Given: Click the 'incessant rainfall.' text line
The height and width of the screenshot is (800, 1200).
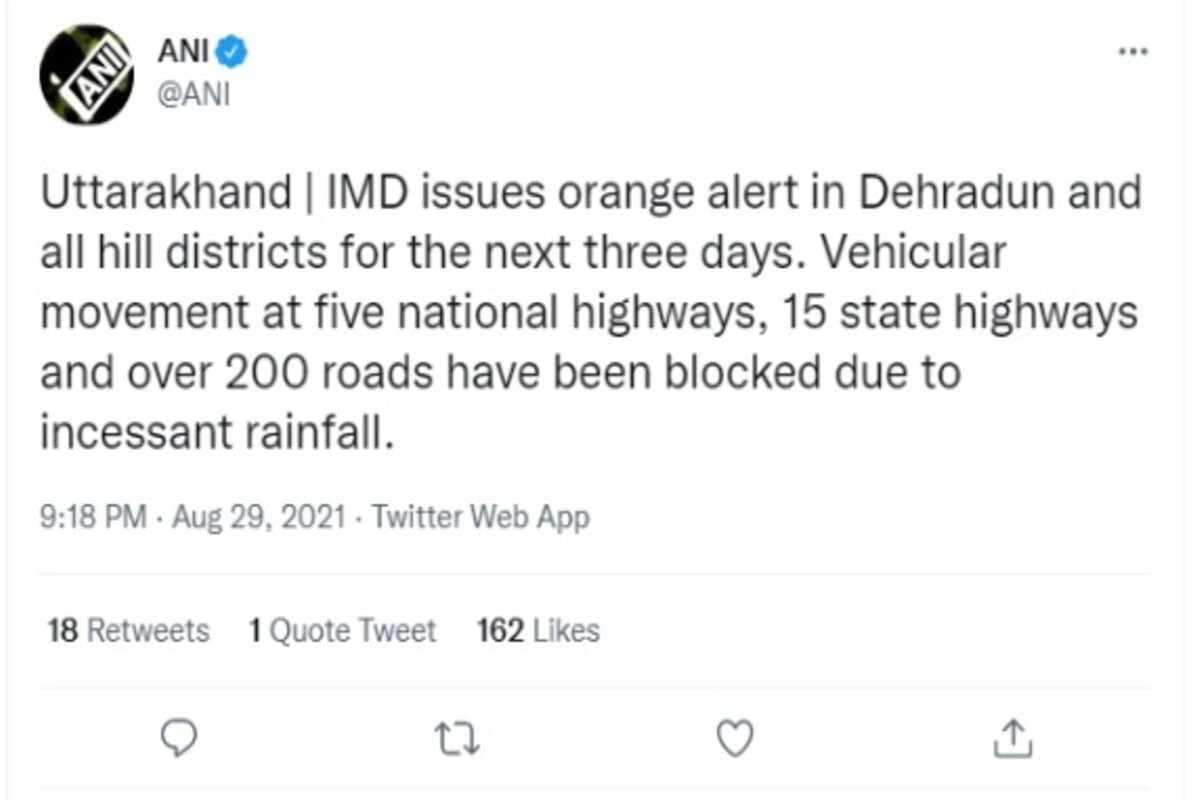Looking at the screenshot, I should [212, 435].
